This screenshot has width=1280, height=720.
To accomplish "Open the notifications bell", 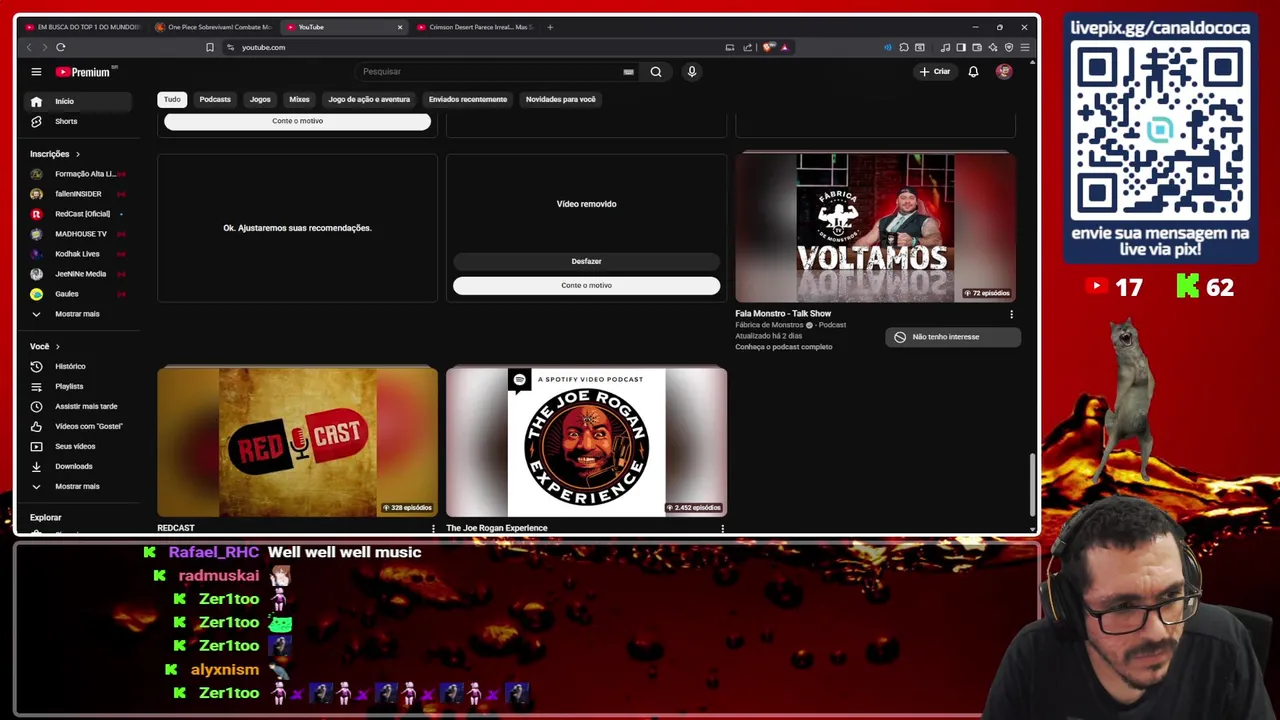I will tap(973, 72).
